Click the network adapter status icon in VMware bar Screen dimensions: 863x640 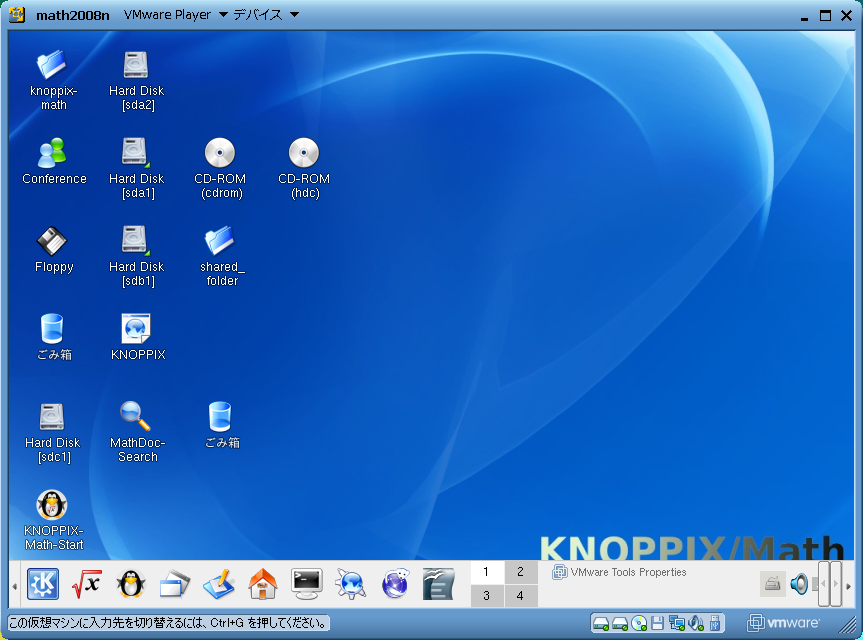(x=676, y=623)
